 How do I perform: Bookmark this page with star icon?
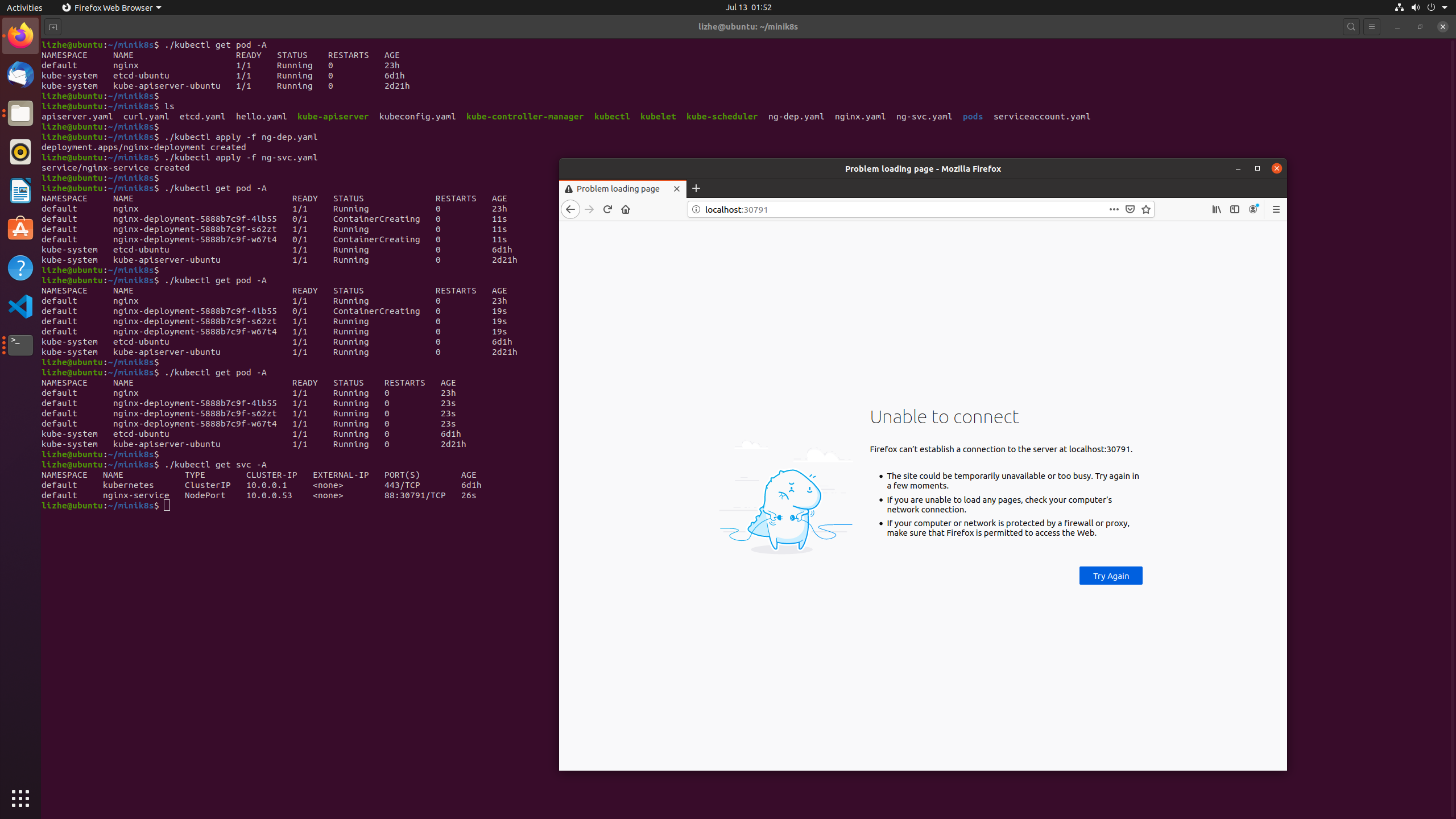pos(1146,209)
